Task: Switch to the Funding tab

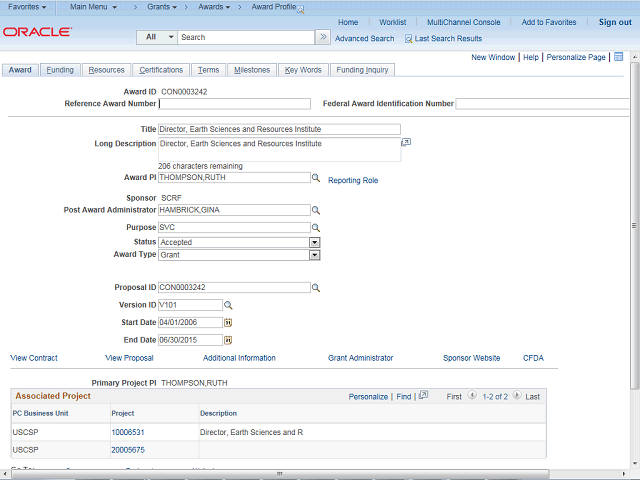Action: point(60,70)
